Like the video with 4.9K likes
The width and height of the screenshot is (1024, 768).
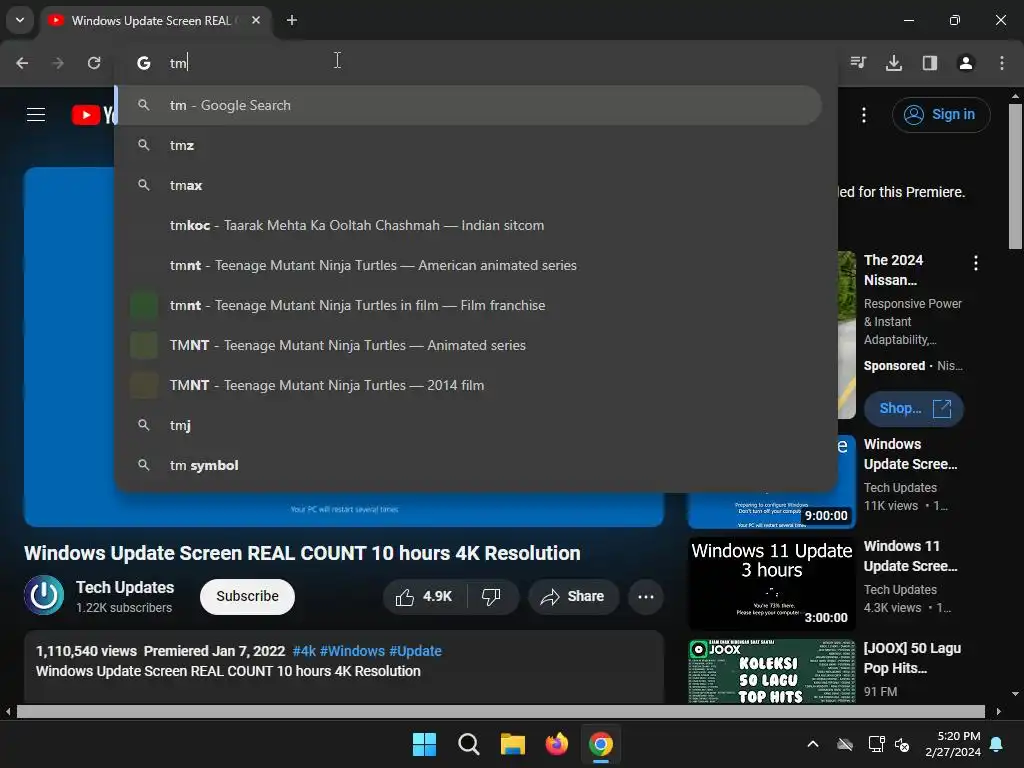point(424,596)
